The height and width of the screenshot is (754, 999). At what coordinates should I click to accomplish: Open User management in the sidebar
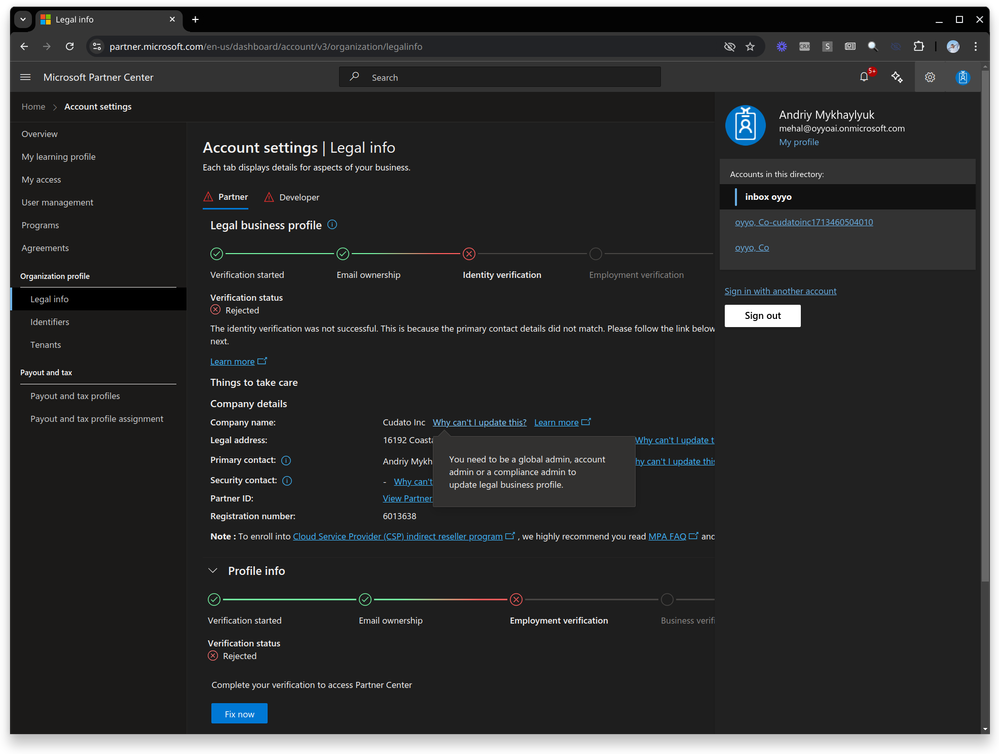tap(57, 203)
